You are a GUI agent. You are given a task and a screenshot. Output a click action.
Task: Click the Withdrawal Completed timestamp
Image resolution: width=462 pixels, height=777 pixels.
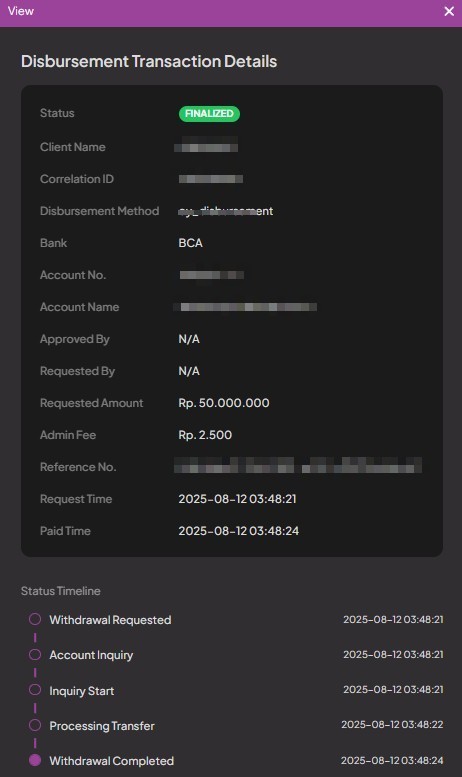coord(392,761)
